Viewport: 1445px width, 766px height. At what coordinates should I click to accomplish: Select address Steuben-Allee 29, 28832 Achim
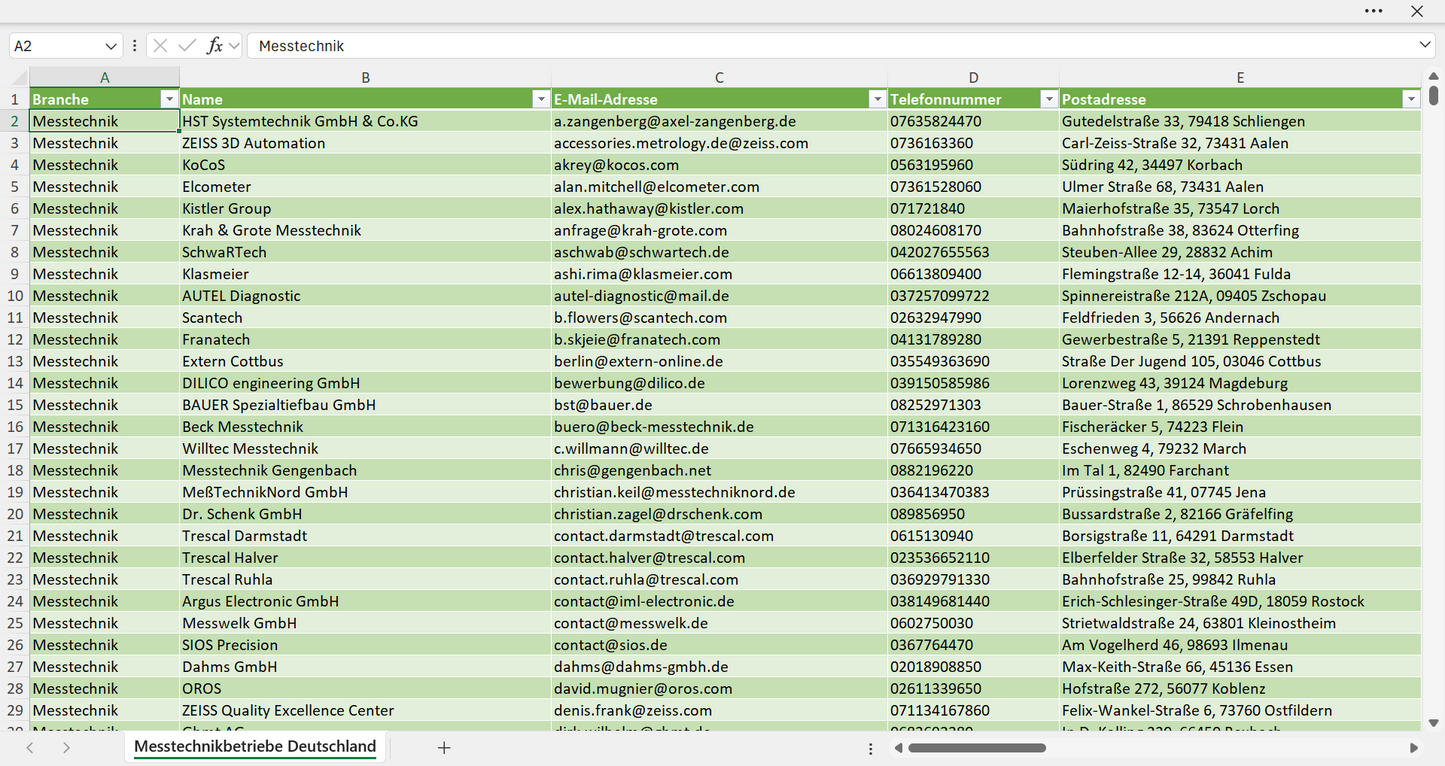pyautogui.click(x=1240, y=252)
